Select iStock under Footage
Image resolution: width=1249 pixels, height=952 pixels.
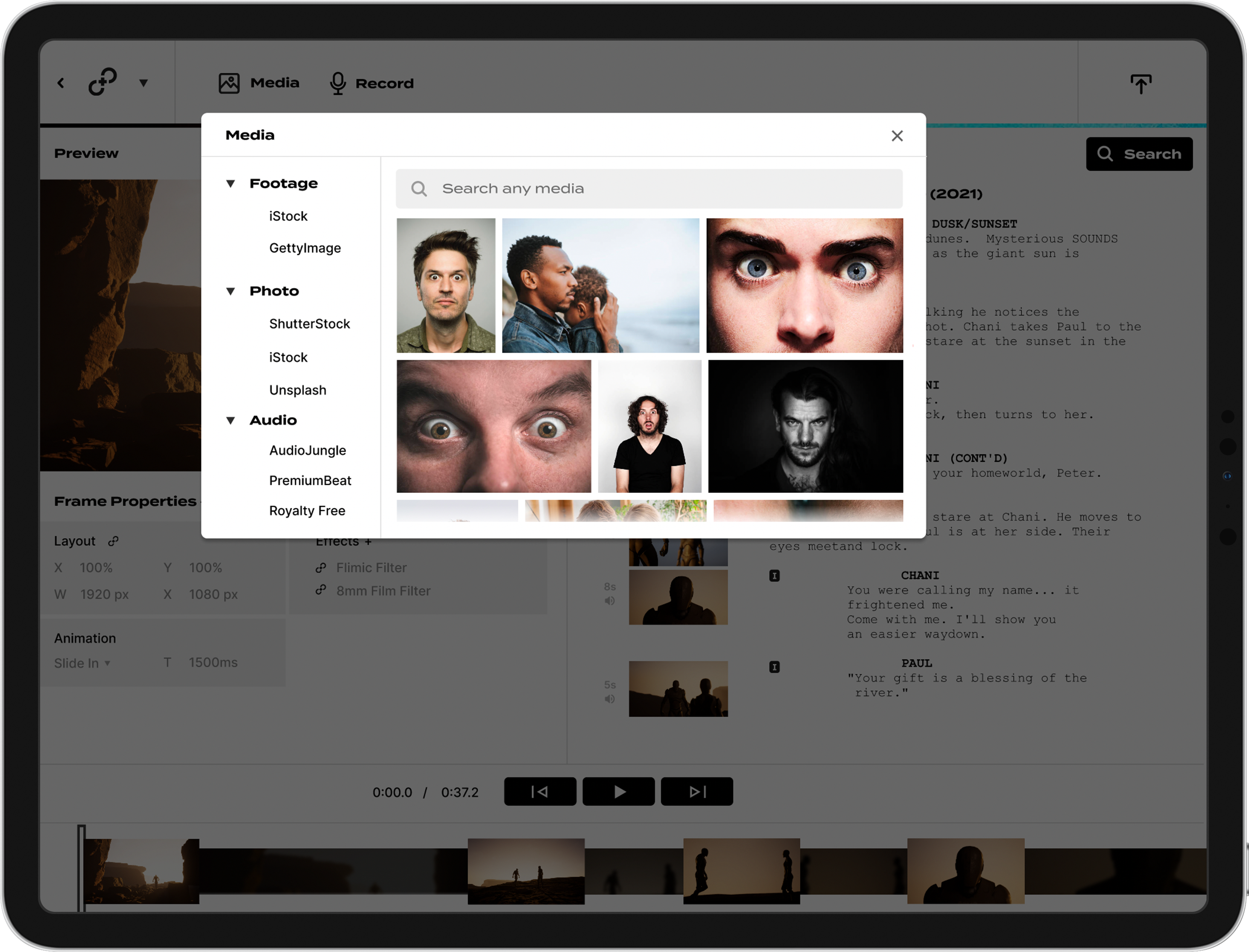pos(288,217)
